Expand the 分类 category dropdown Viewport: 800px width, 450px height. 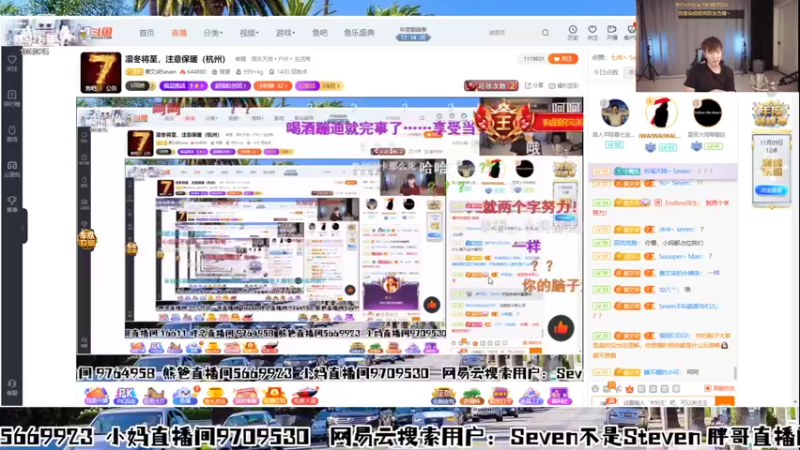[213, 33]
